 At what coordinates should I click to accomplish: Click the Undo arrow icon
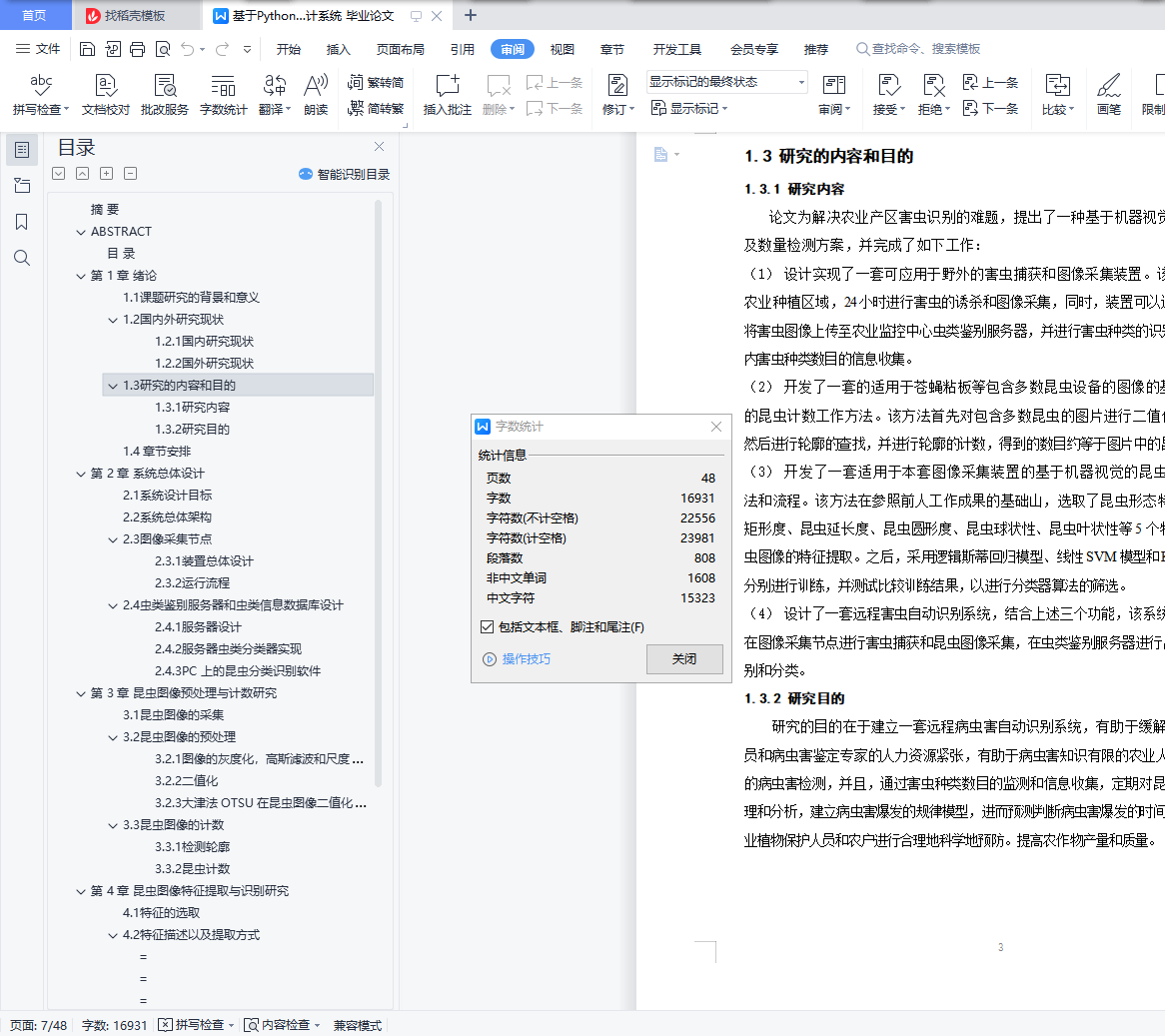pyautogui.click(x=187, y=49)
